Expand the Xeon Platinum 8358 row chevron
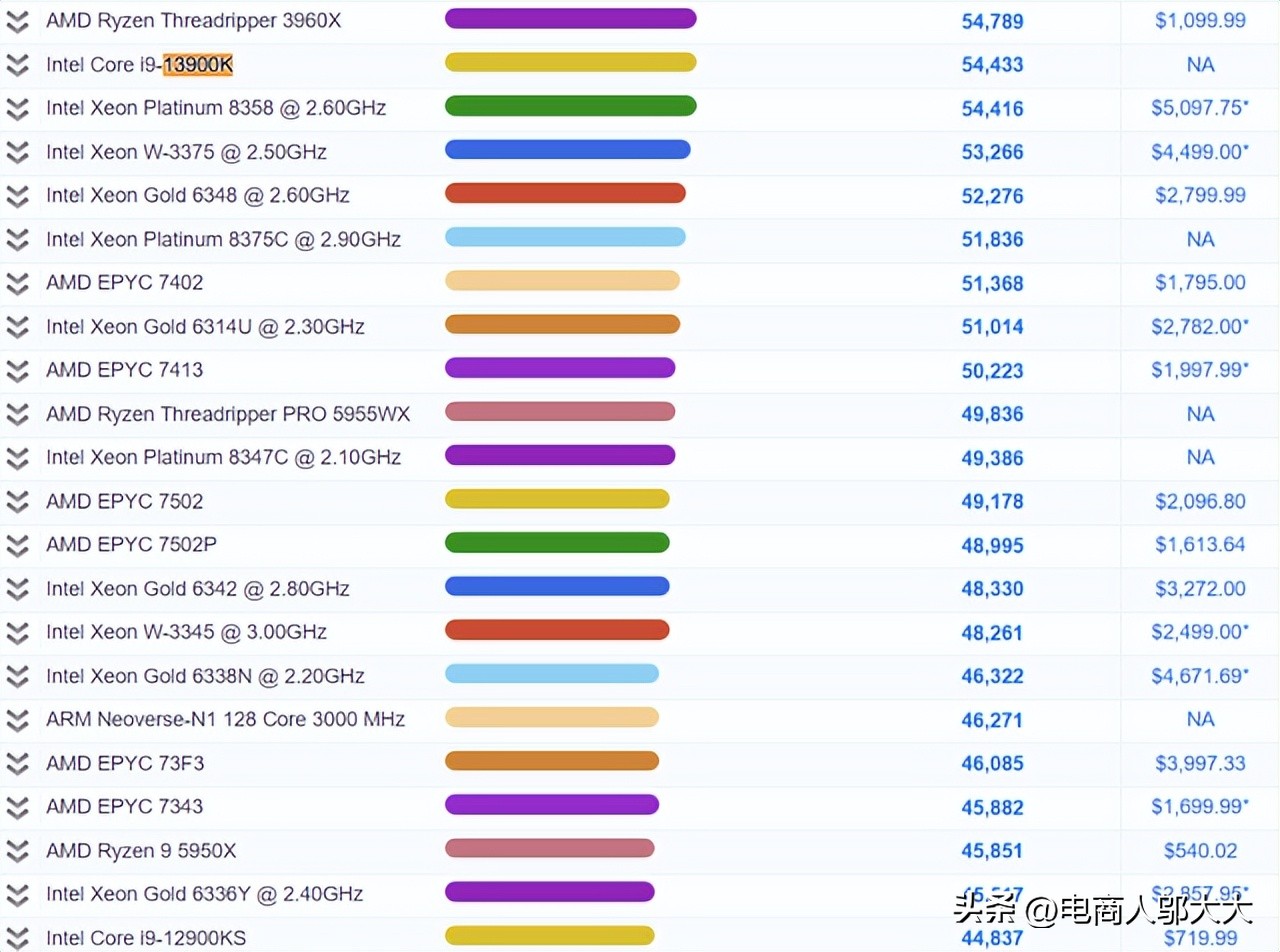The height and width of the screenshot is (952, 1280). click(x=17, y=109)
